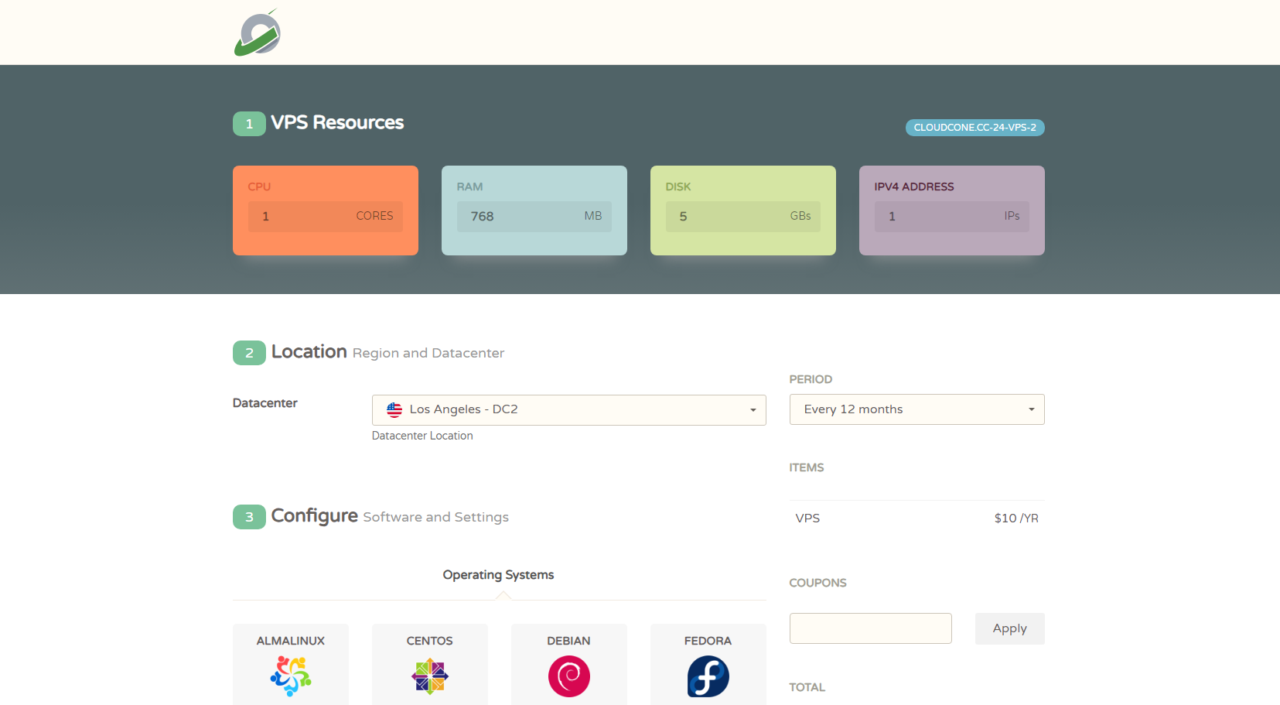Click the coupon code input field

coord(870,628)
